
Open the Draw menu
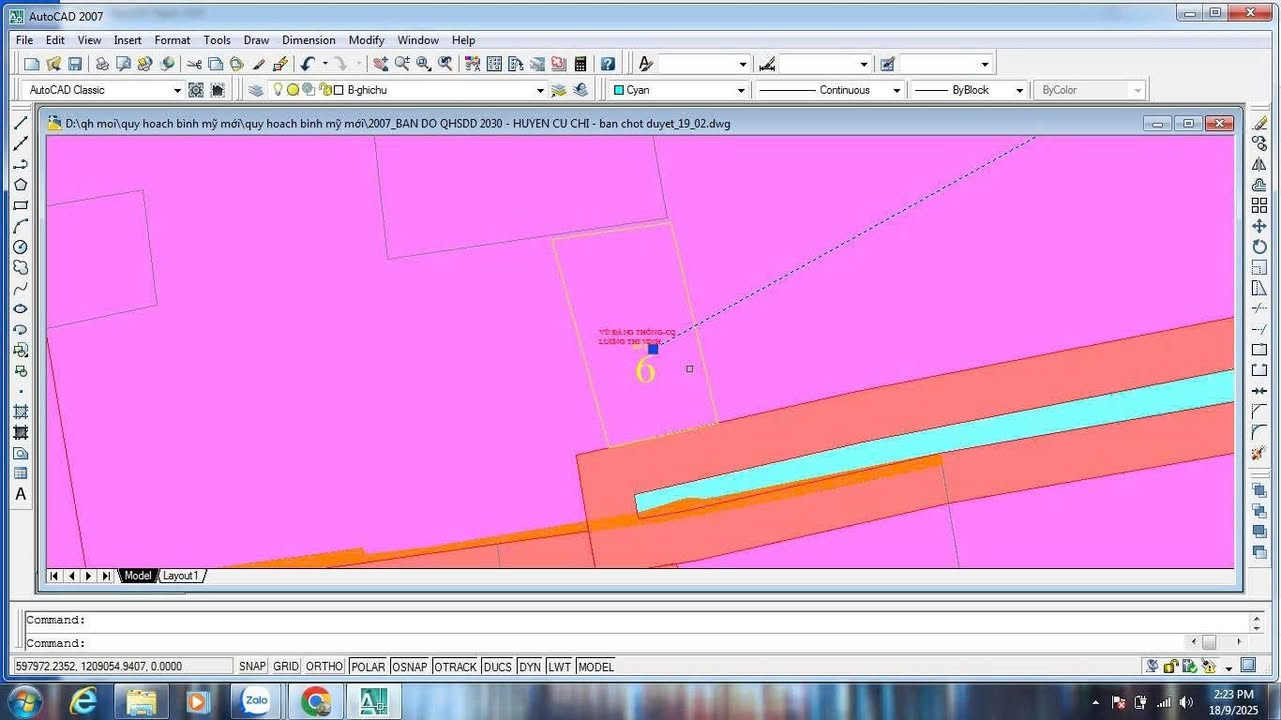point(256,40)
